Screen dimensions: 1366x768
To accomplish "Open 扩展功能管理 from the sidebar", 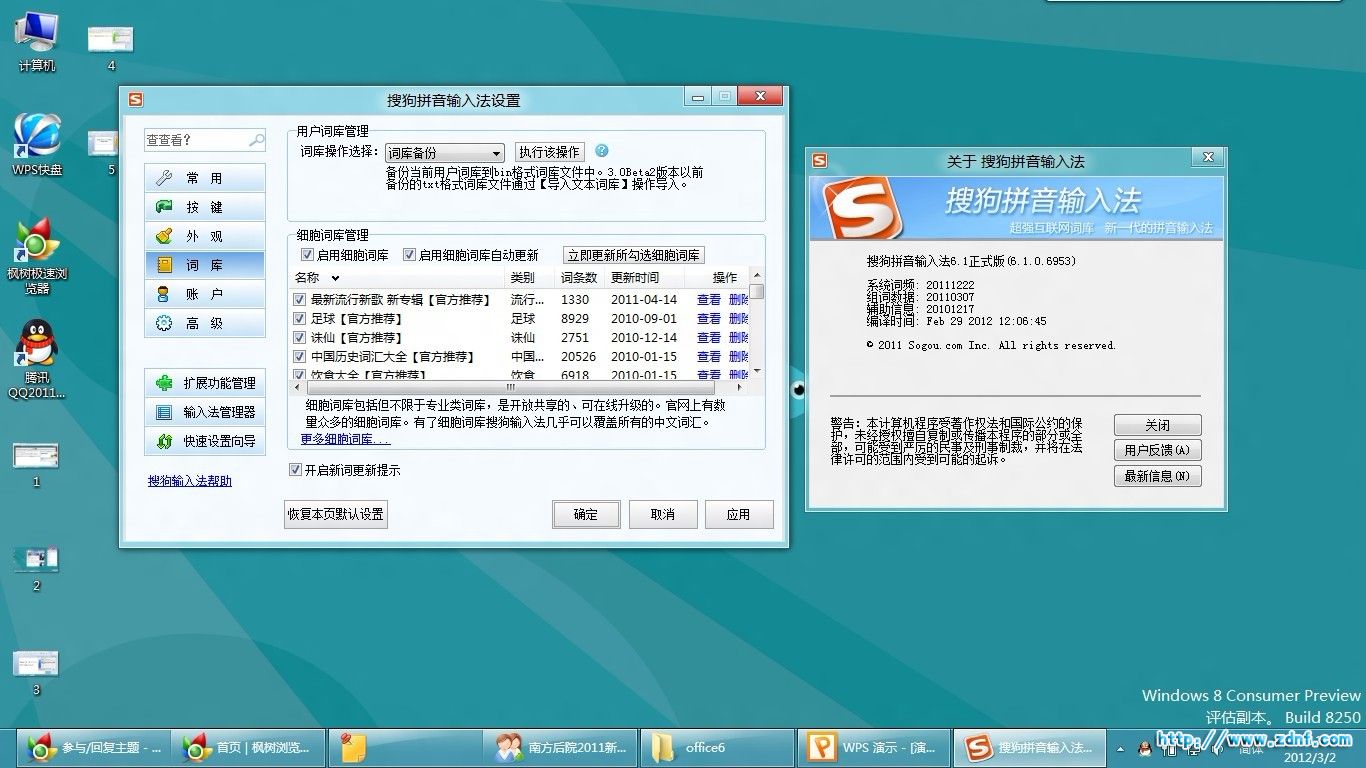I will 205,383.
